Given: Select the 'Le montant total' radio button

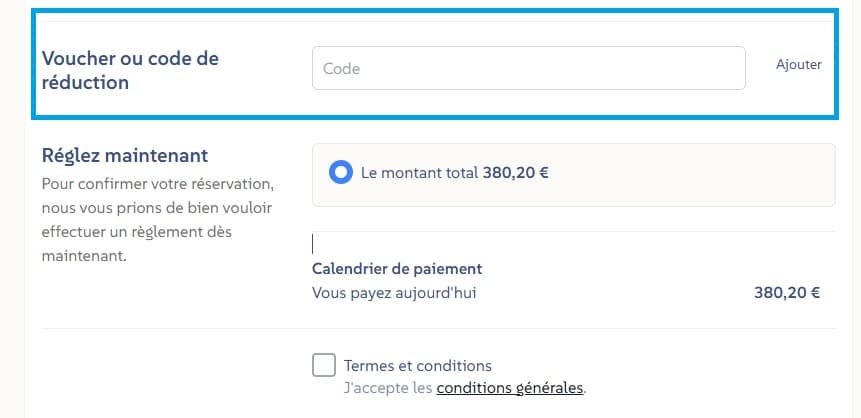Looking at the screenshot, I should [341, 172].
